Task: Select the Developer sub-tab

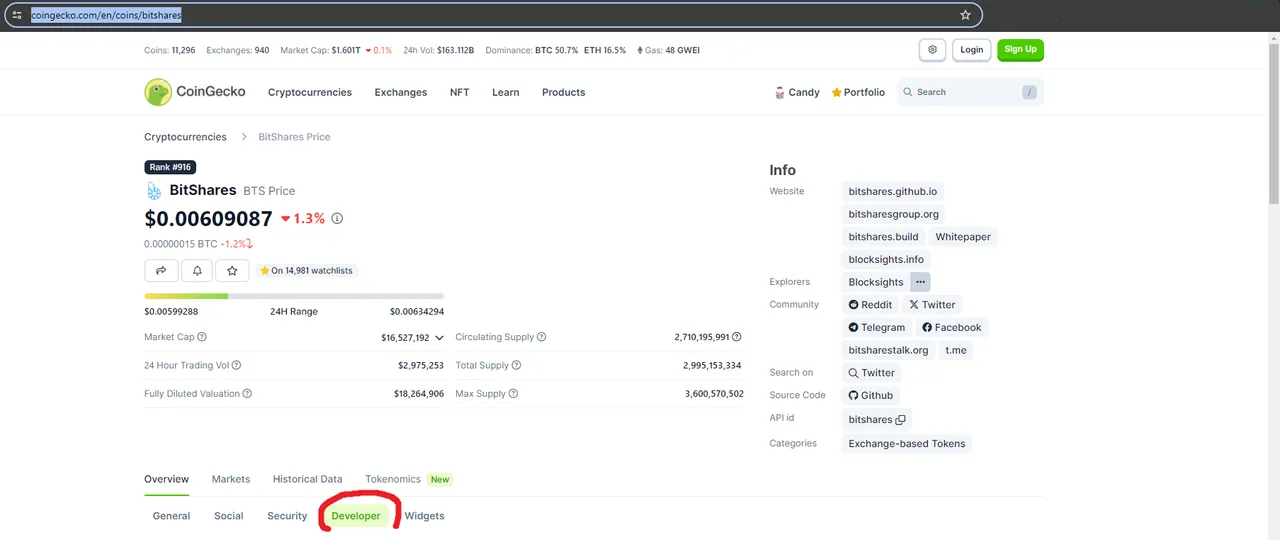Action: [x=356, y=516]
